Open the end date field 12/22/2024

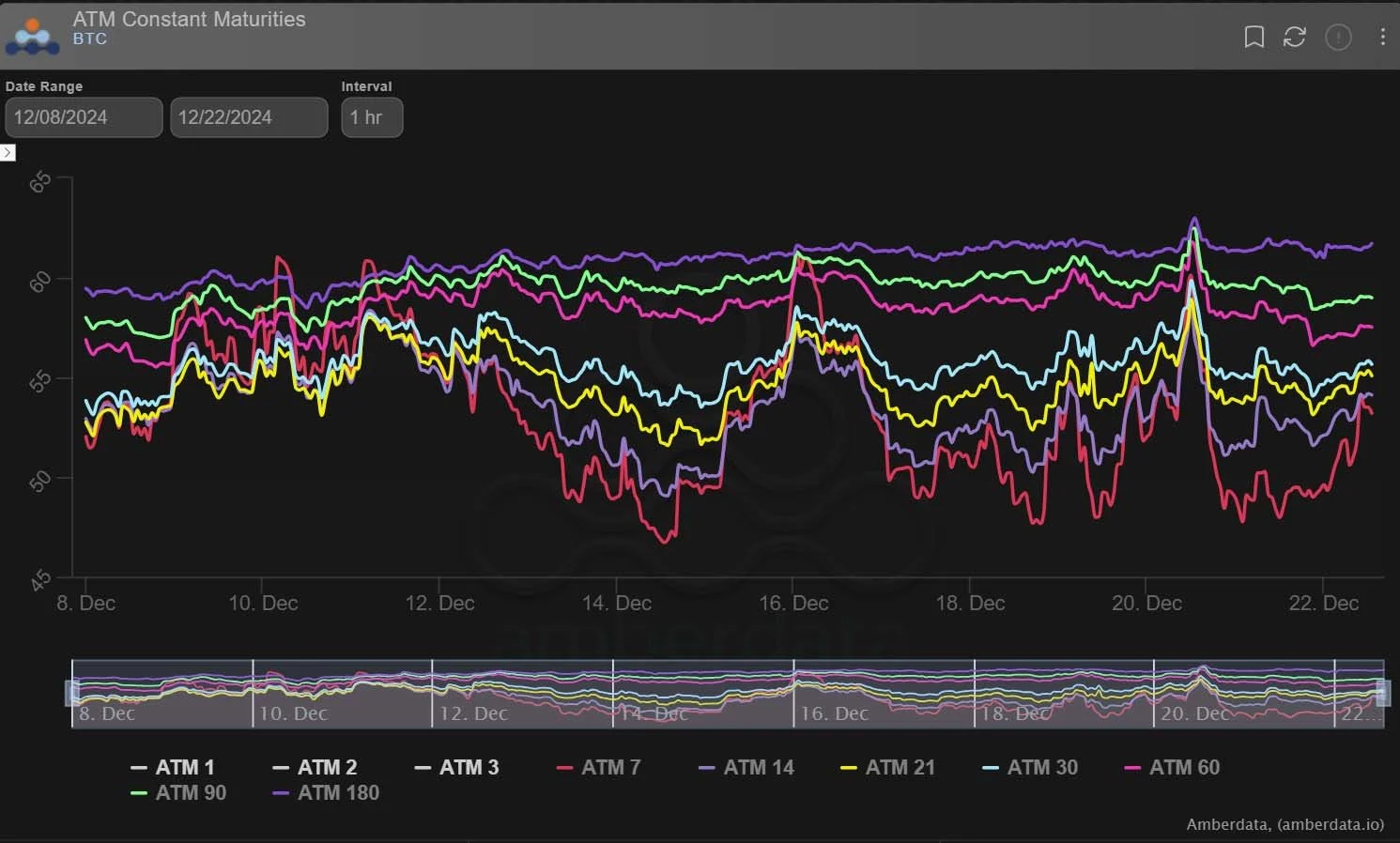[249, 117]
